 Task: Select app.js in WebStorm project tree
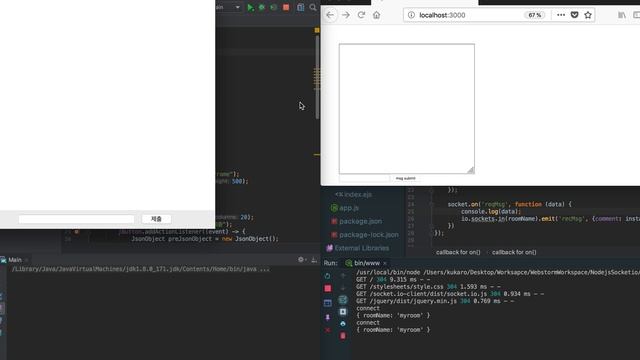pos(345,208)
